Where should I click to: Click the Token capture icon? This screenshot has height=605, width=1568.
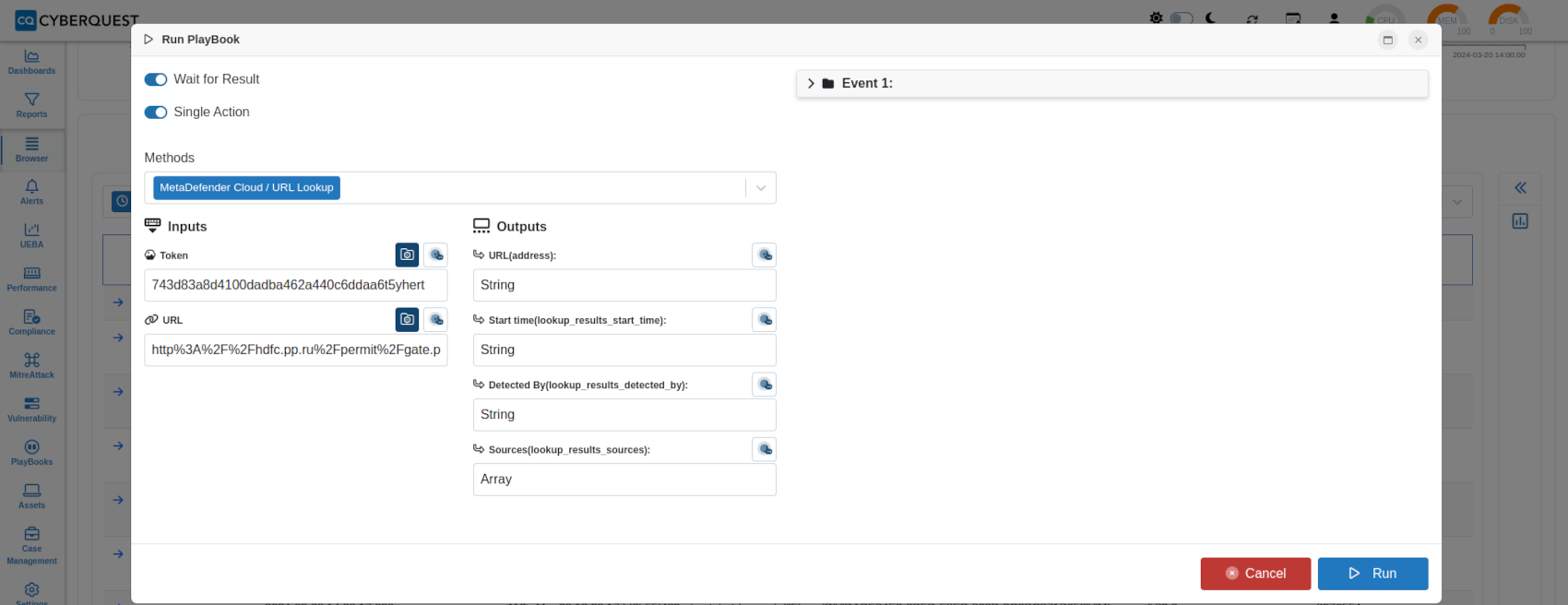coord(407,255)
